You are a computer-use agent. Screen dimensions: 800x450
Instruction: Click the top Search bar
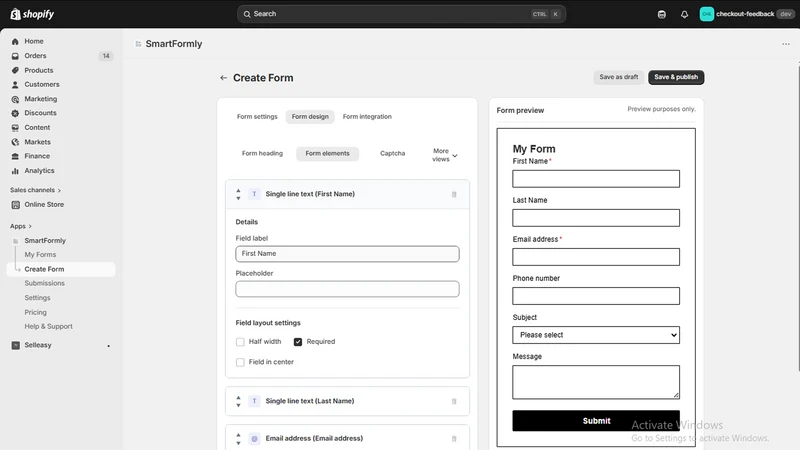(x=401, y=14)
